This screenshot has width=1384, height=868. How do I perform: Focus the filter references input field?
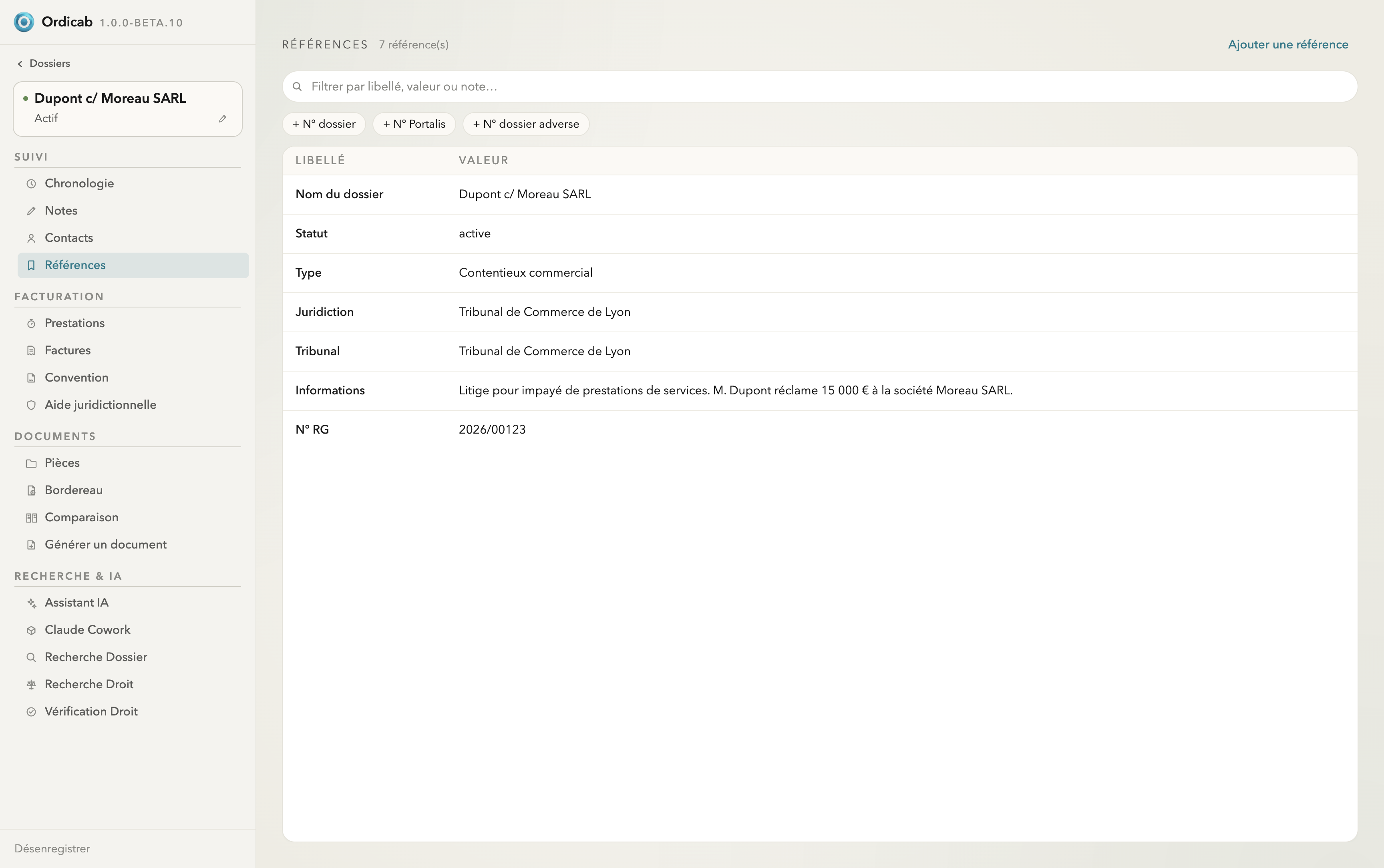click(820, 87)
